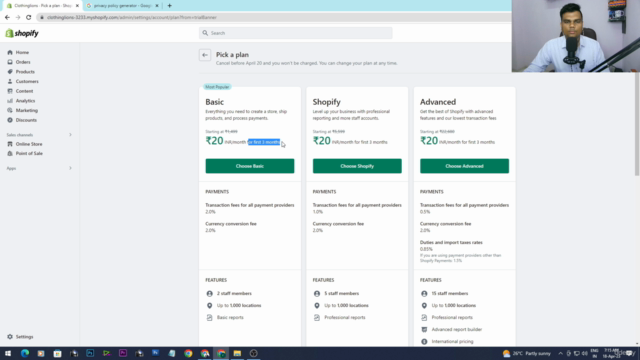Screen dimensions: 640x360
Task: Show hidden system tray icons
Action: pyautogui.click(x=560, y=353)
